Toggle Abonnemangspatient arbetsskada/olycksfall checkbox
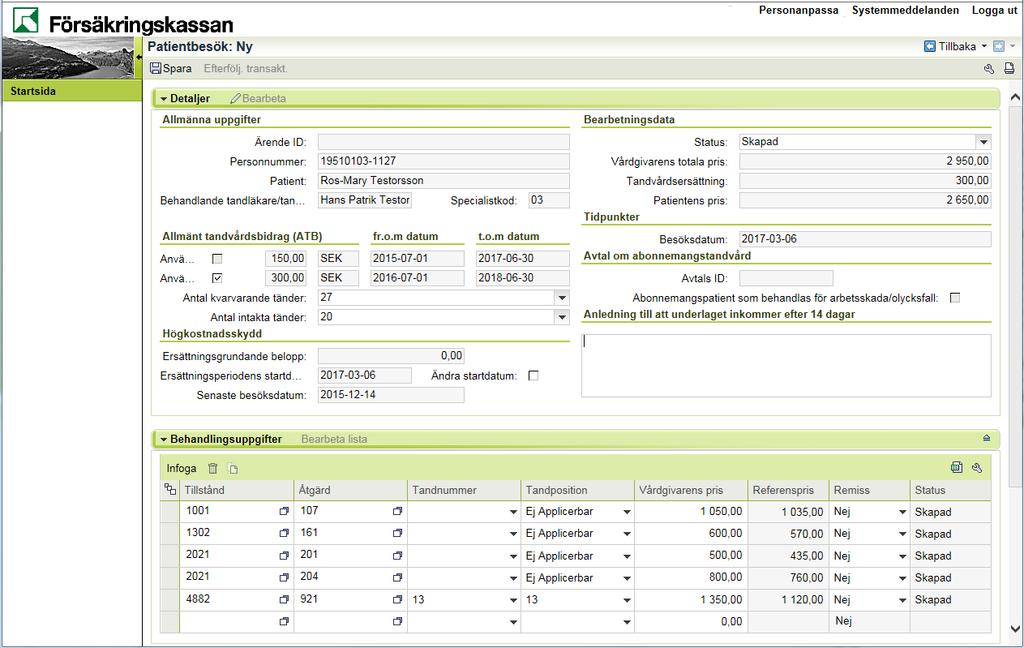This screenshot has height=648, width=1024. [955, 298]
